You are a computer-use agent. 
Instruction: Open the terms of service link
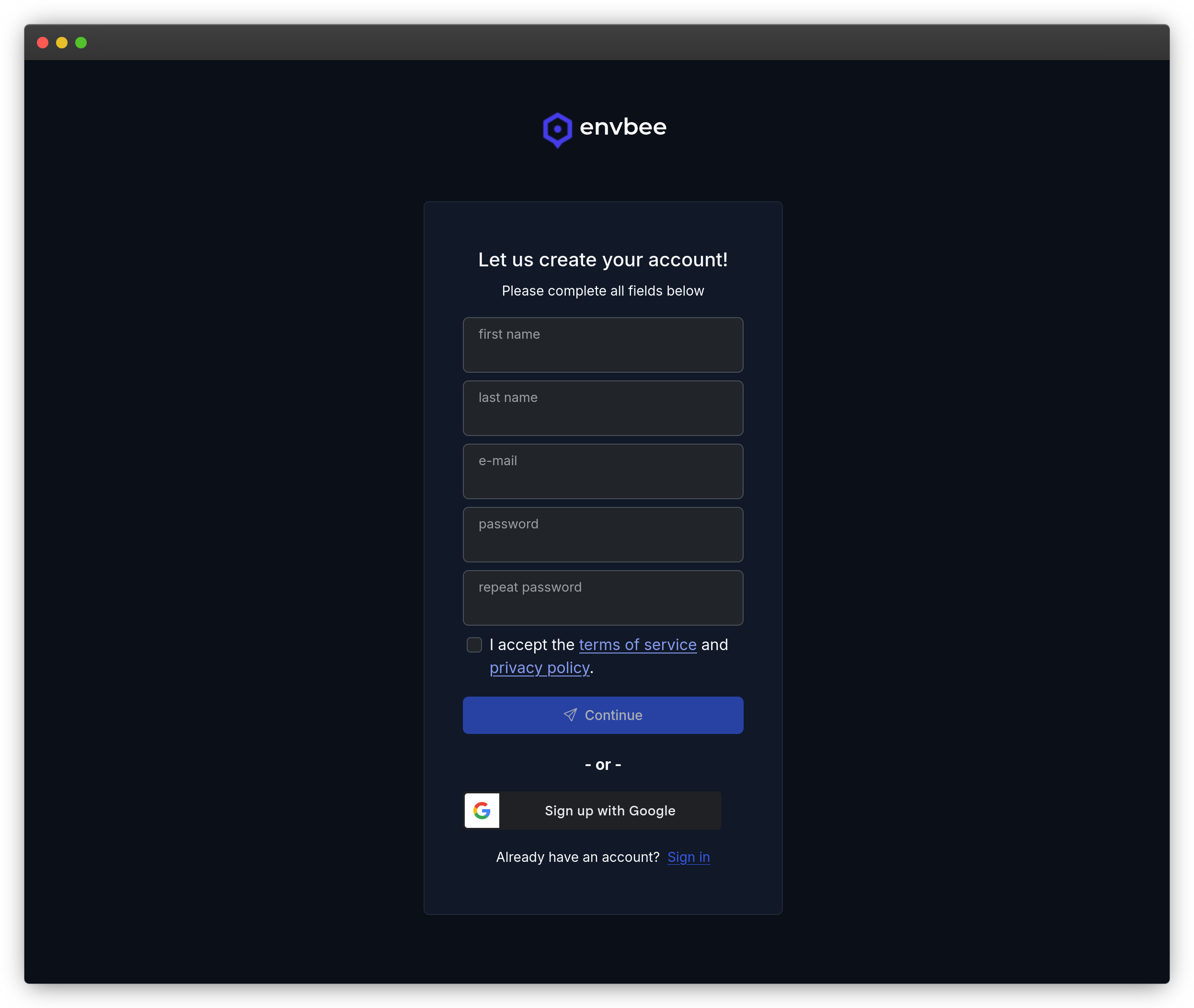pyautogui.click(x=637, y=644)
